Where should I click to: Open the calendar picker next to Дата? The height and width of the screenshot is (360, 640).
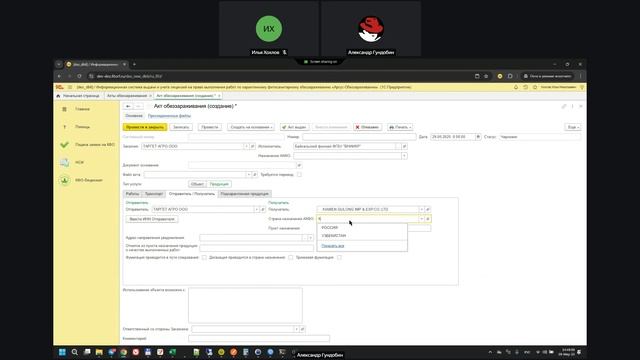pos(478,137)
